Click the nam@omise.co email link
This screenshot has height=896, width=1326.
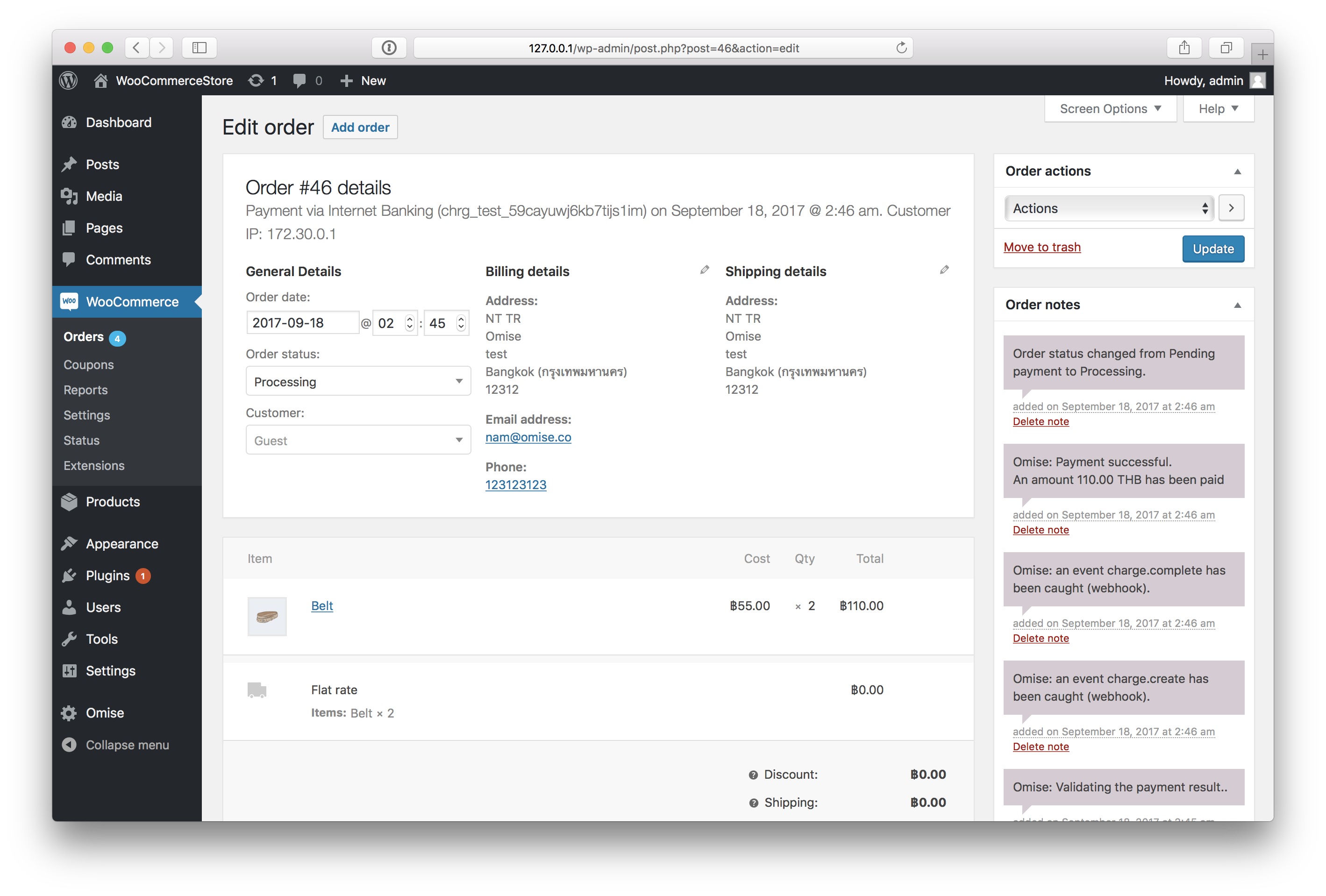[x=528, y=437]
